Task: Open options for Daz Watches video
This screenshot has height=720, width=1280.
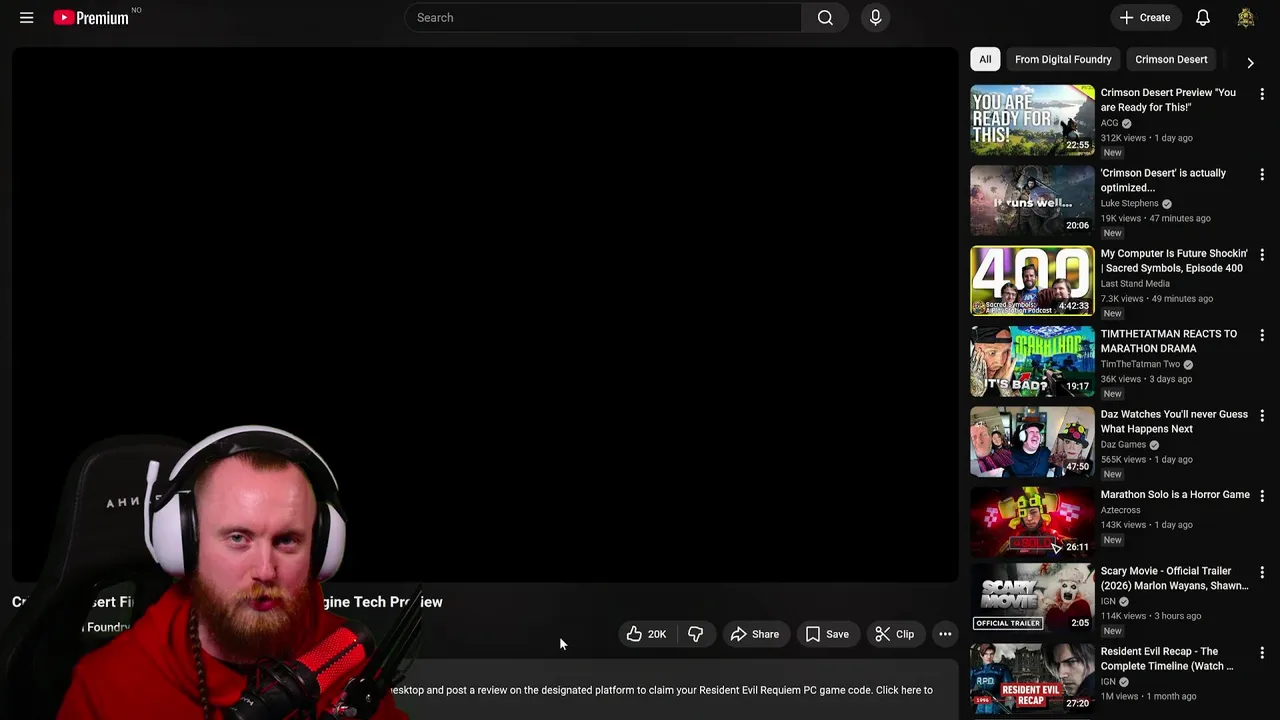Action: (x=1262, y=415)
